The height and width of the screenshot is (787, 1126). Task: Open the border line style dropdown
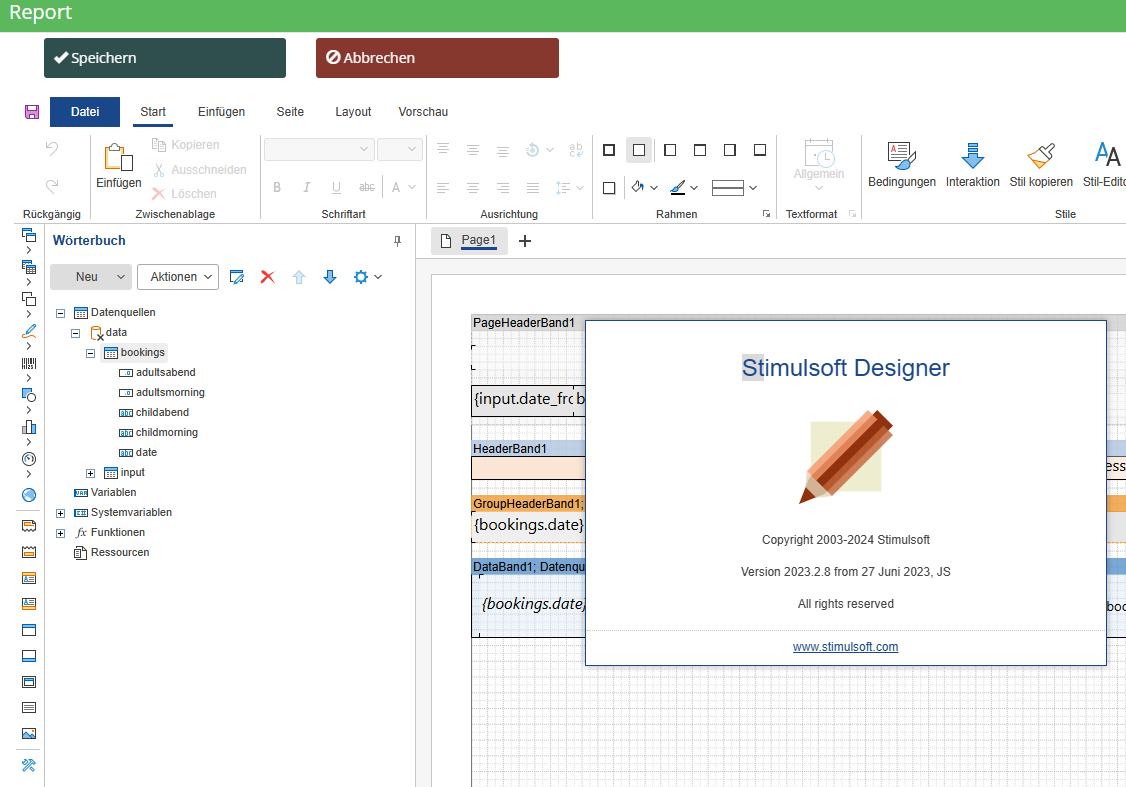click(x=735, y=188)
